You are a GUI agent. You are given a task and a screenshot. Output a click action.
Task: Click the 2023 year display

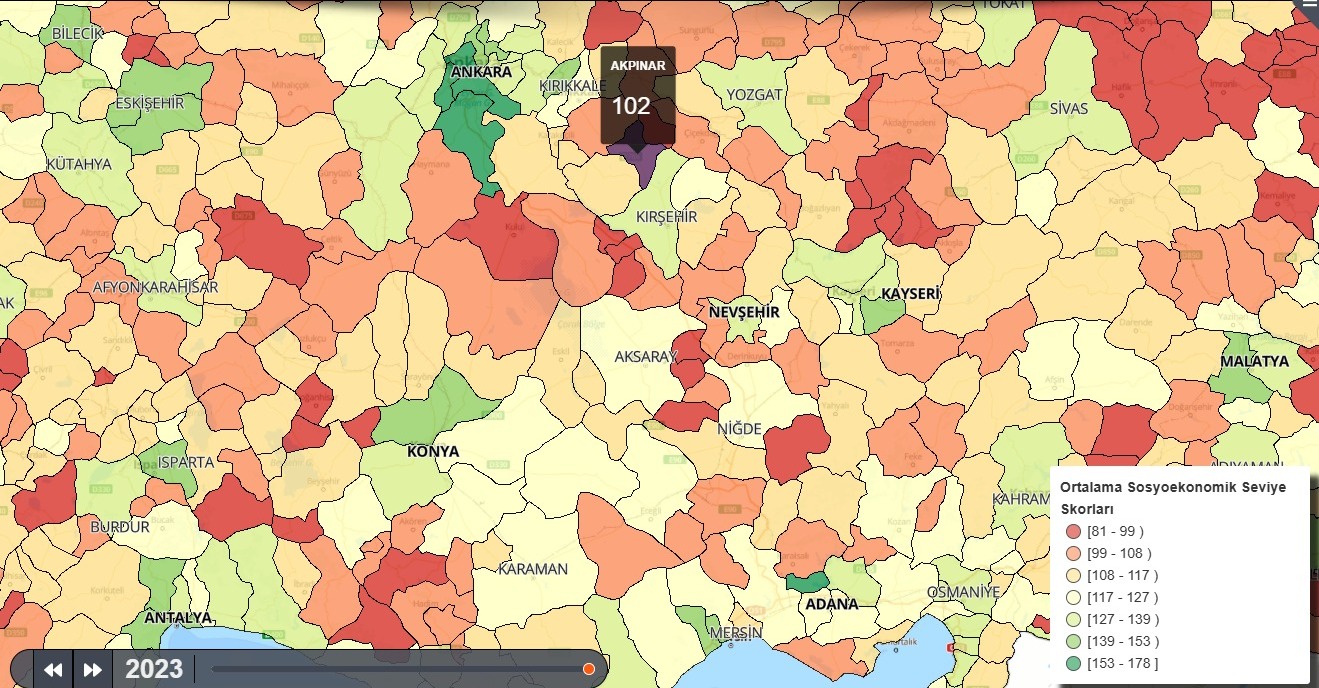(x=154, y=669)
